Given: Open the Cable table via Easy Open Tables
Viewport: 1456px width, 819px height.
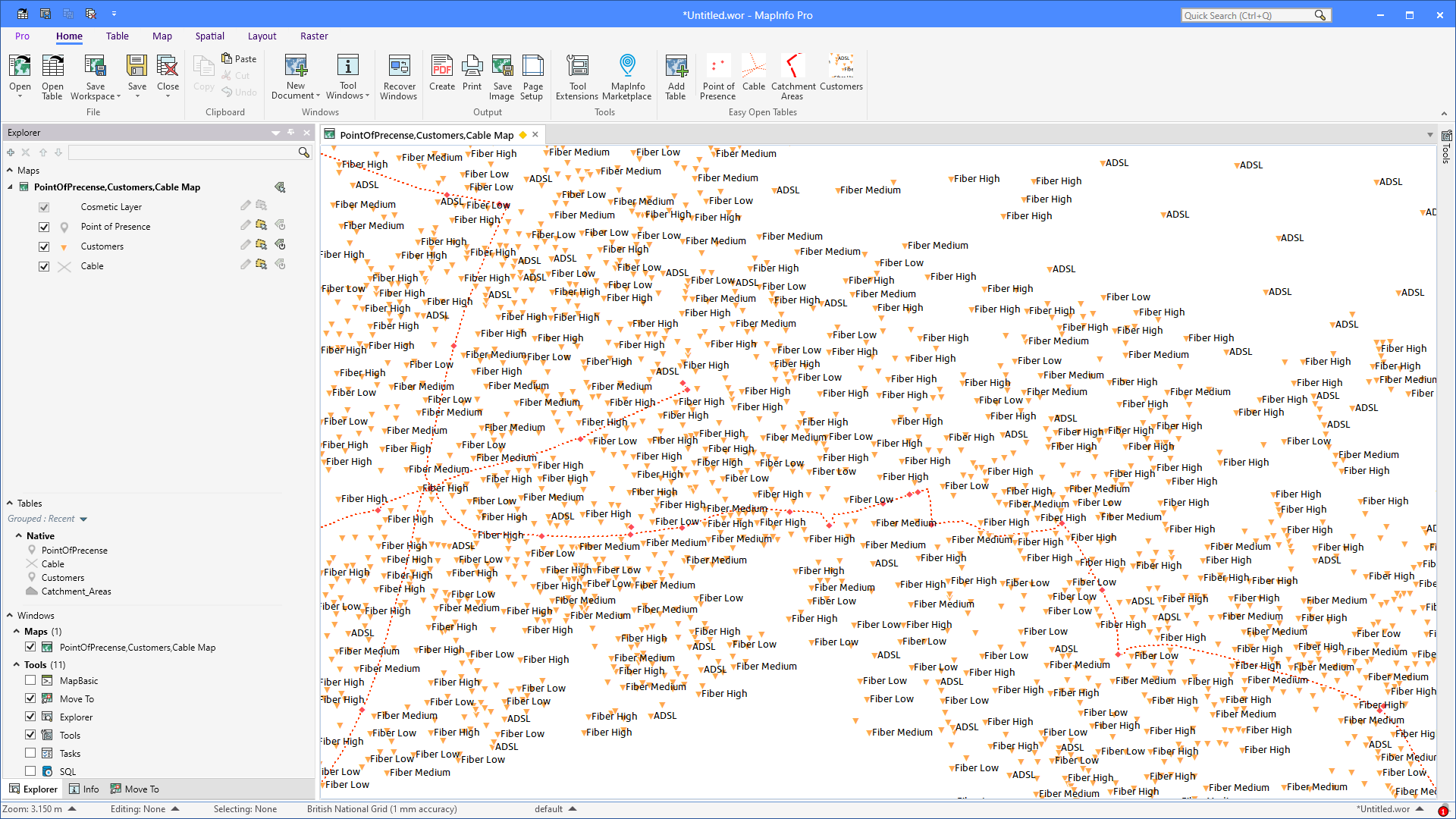Looking at the screenshot, I should 753,76.
